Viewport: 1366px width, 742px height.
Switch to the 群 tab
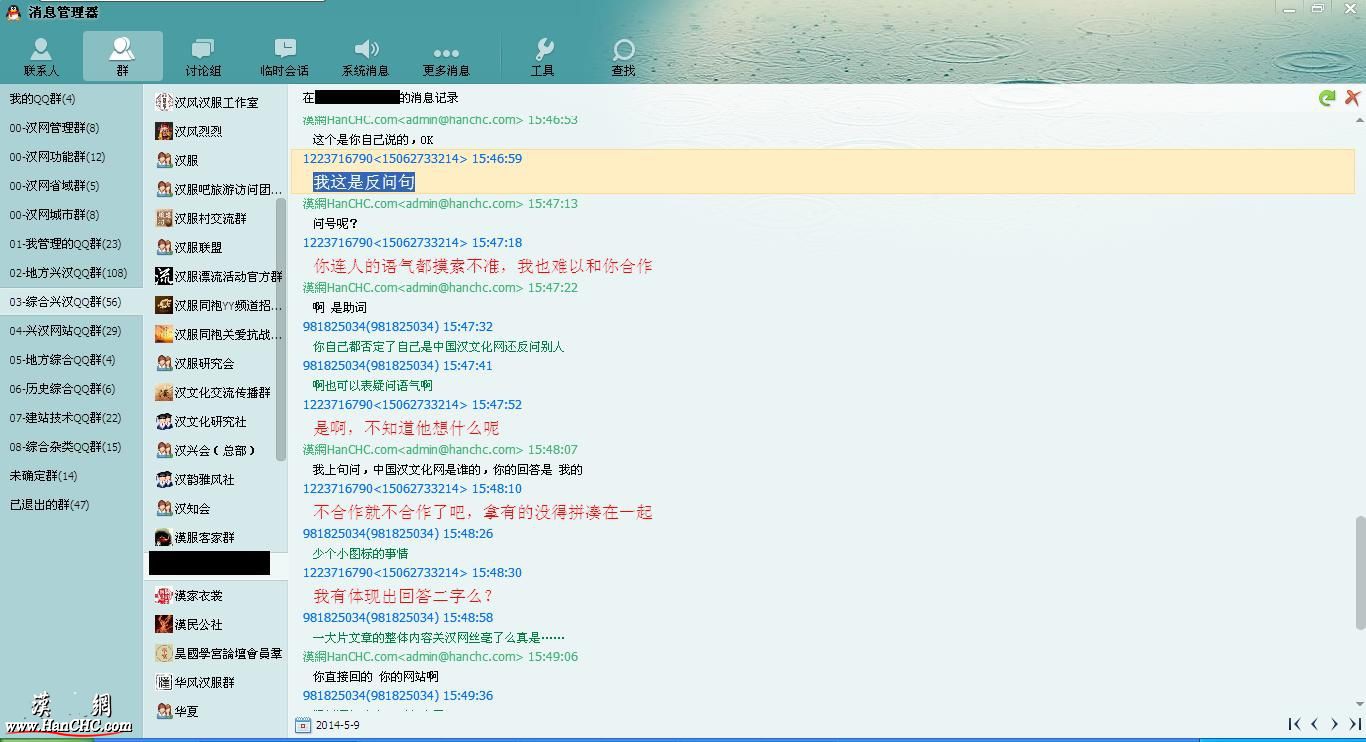[x=121, y=55]
